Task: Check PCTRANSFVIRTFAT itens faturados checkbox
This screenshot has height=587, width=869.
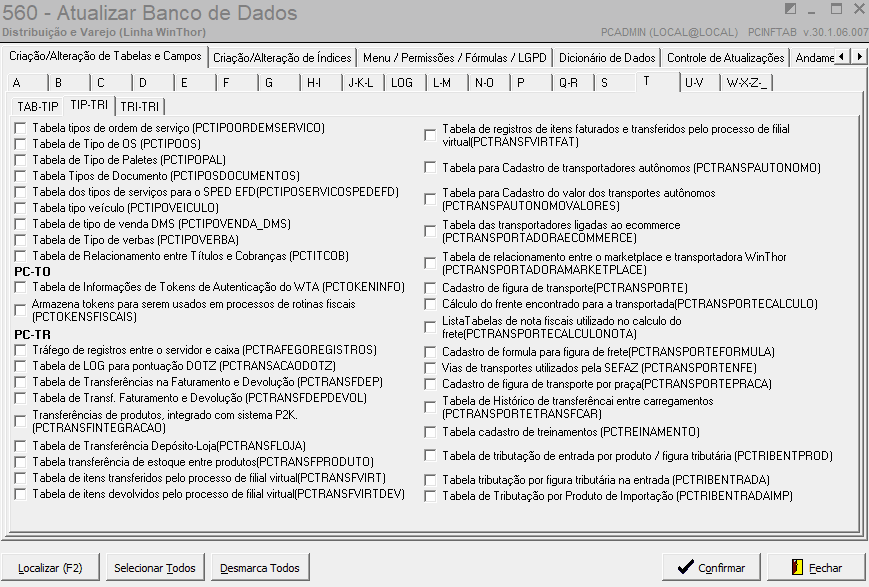Action: [x=430, y=135]
